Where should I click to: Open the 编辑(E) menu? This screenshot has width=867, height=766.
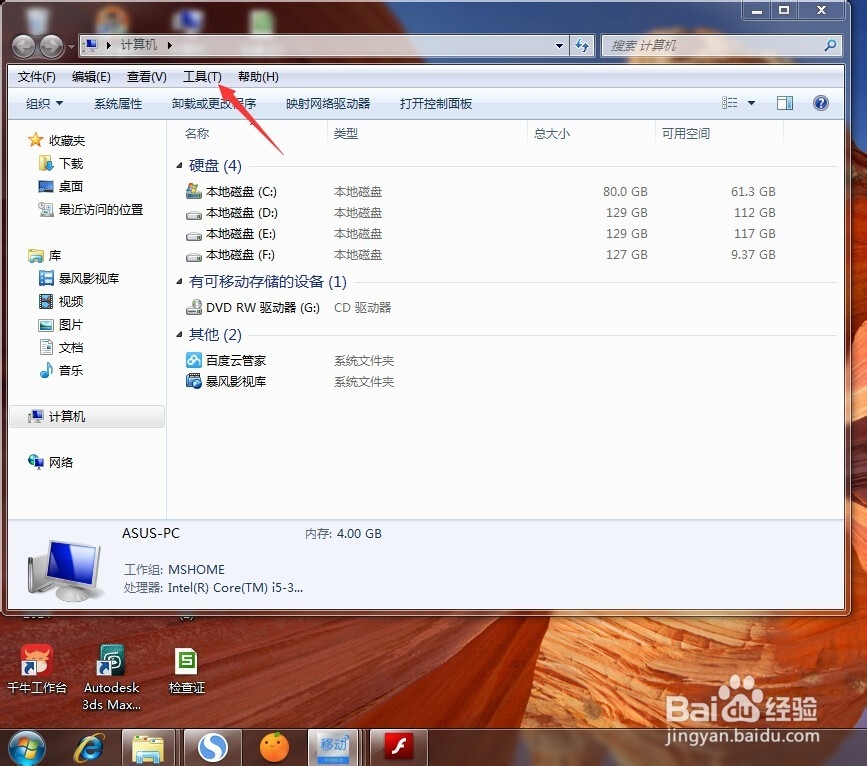click(x=91, y=77)
